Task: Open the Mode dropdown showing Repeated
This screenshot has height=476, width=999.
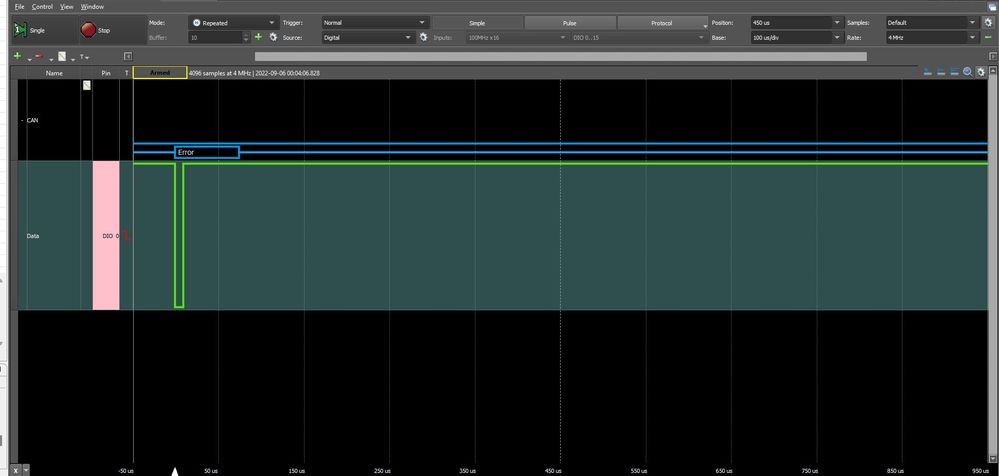Action: pyautogui.click(x=234, y=22)
